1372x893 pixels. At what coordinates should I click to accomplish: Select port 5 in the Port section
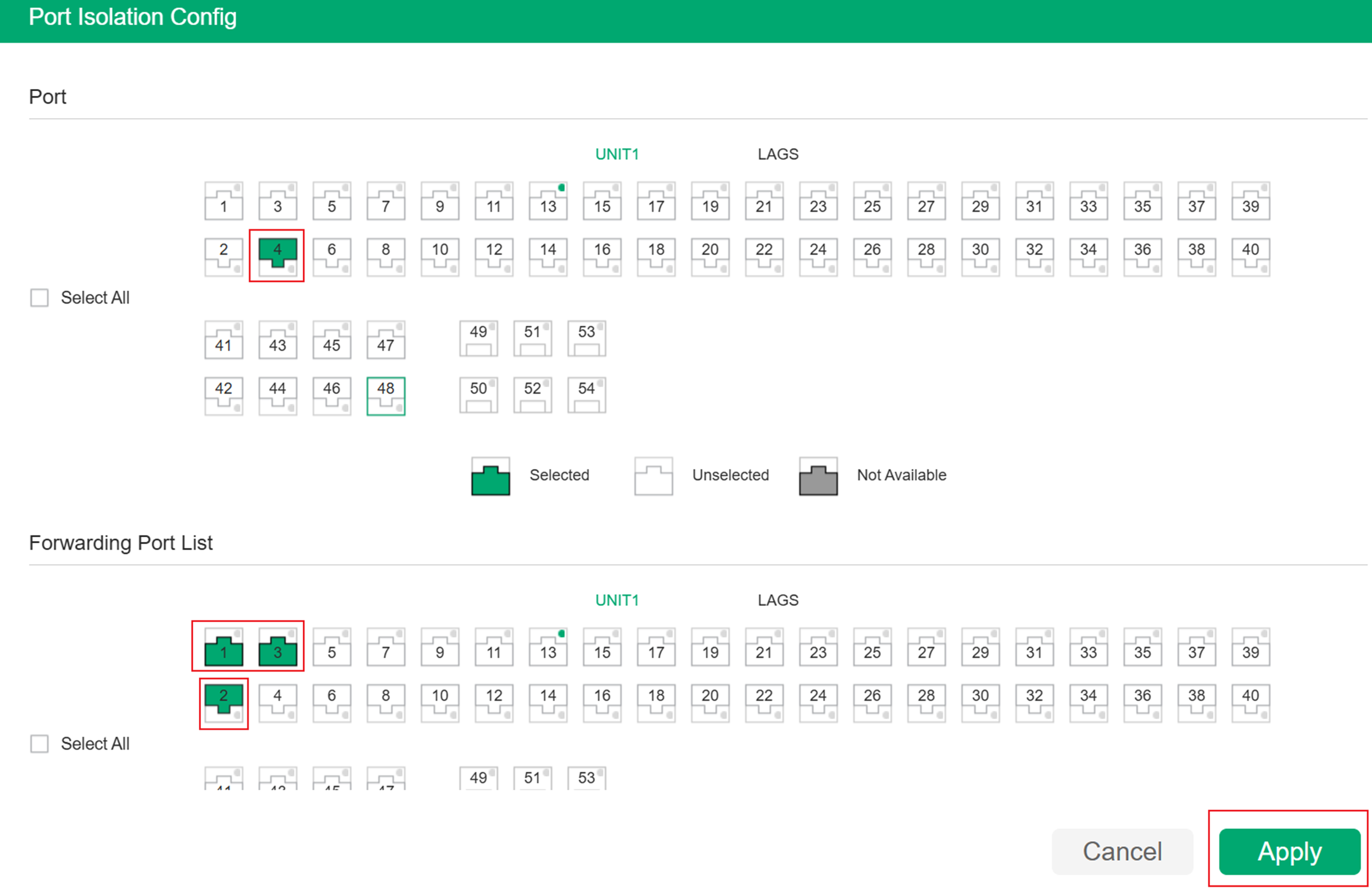point(332,201)
